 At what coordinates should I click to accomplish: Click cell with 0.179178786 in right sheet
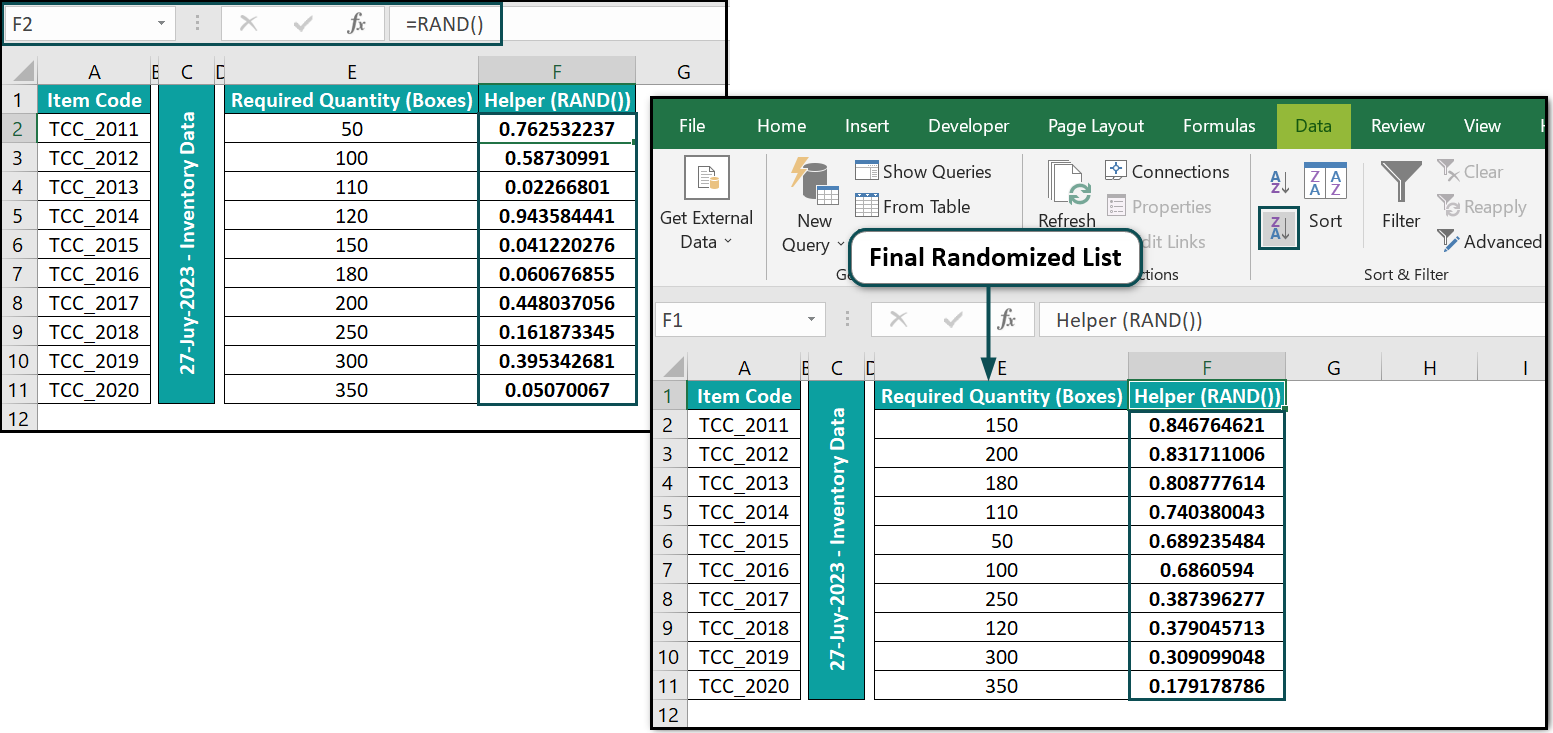click(1207, 686)
